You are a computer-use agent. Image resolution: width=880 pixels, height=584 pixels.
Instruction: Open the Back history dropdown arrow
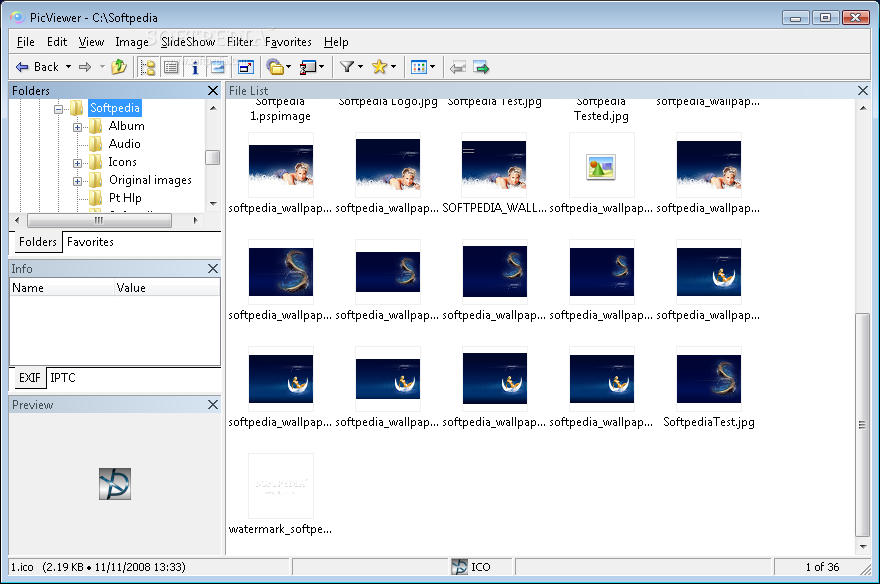(68, 67)
